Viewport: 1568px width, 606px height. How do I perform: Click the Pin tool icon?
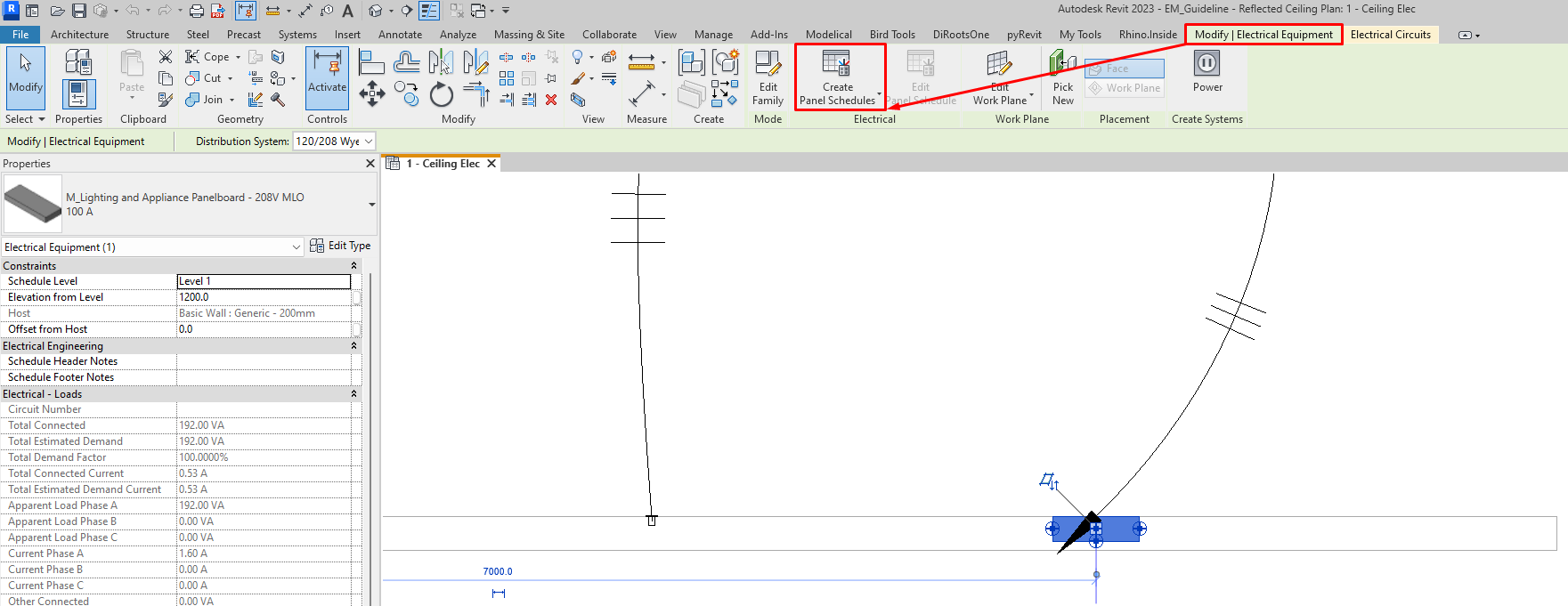pos(551,78)
